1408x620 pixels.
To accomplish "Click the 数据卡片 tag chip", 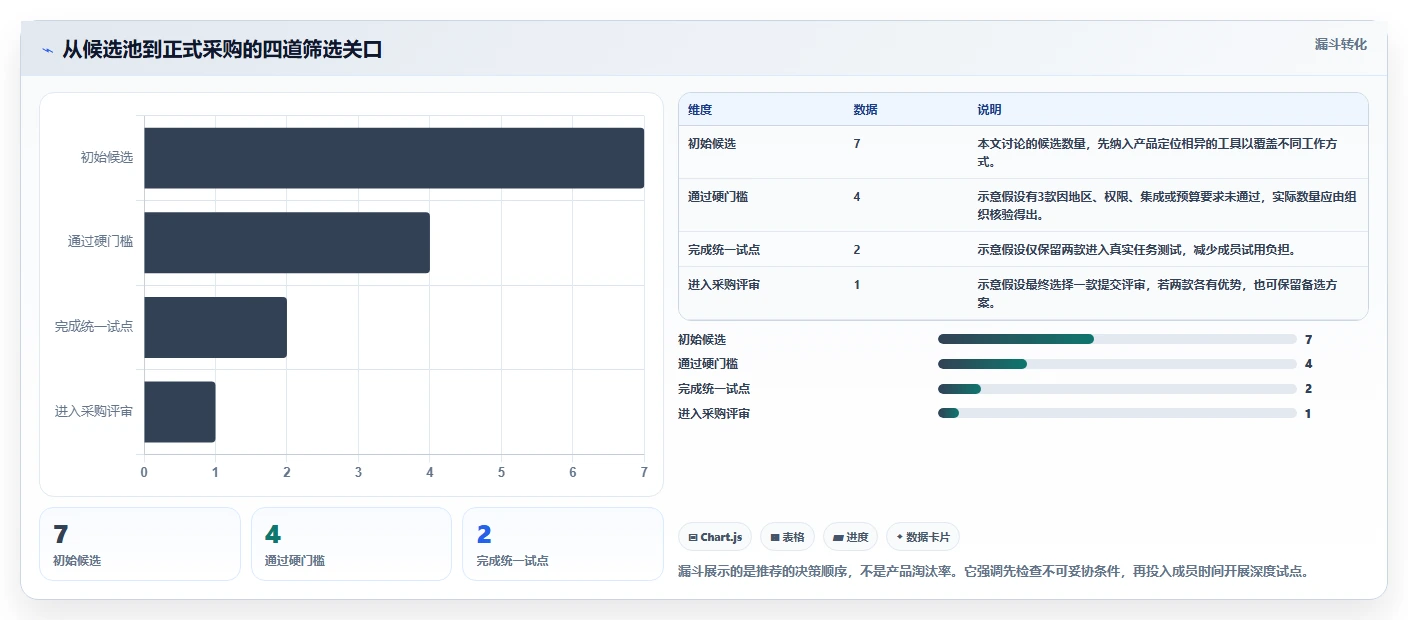I will (923, 537).
